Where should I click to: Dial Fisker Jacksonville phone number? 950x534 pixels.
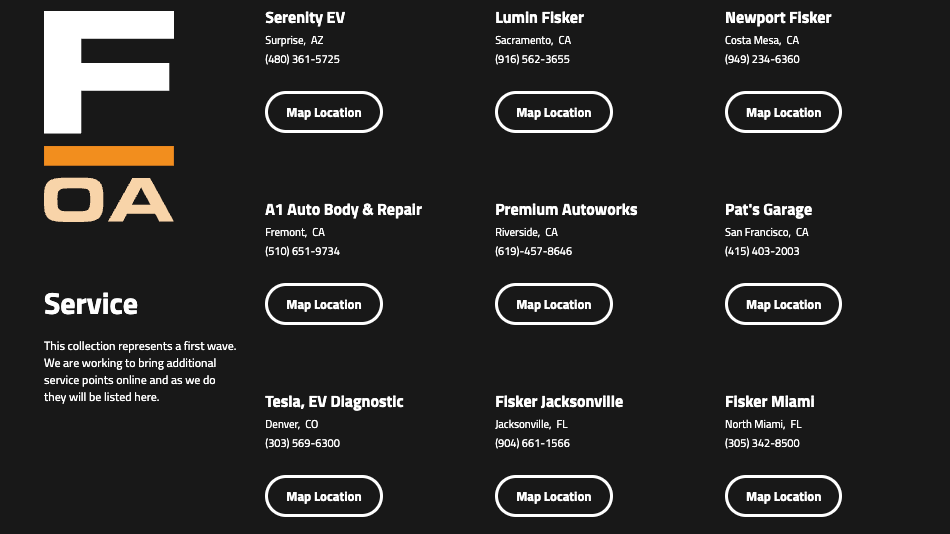(532, 443)
